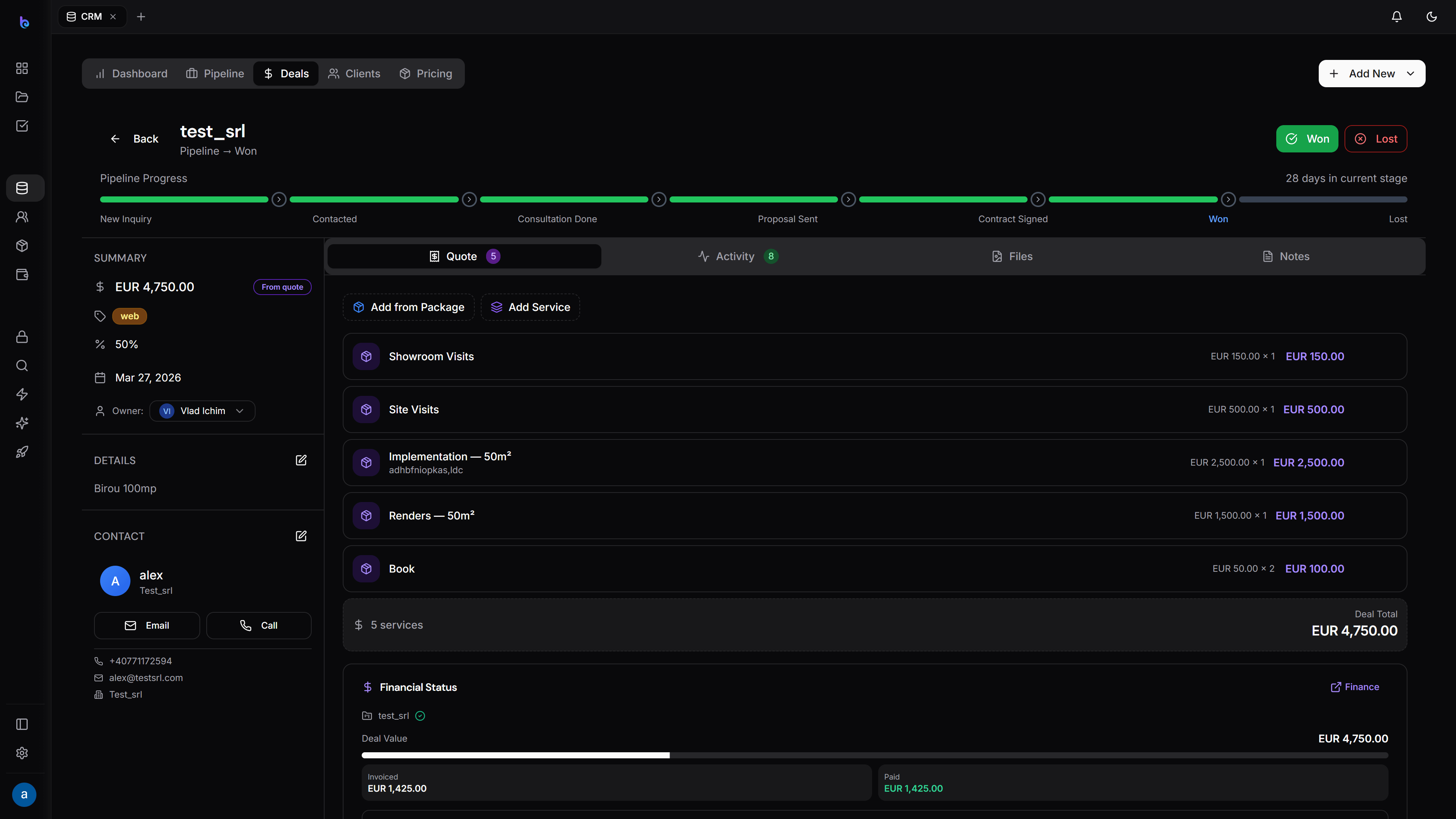Call the contact alex
Screen dimensions: 1456x819
[259, 625]
